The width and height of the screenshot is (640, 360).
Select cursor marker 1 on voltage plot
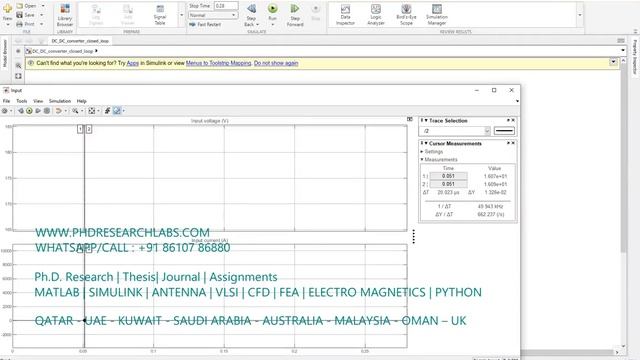(80, 129)
